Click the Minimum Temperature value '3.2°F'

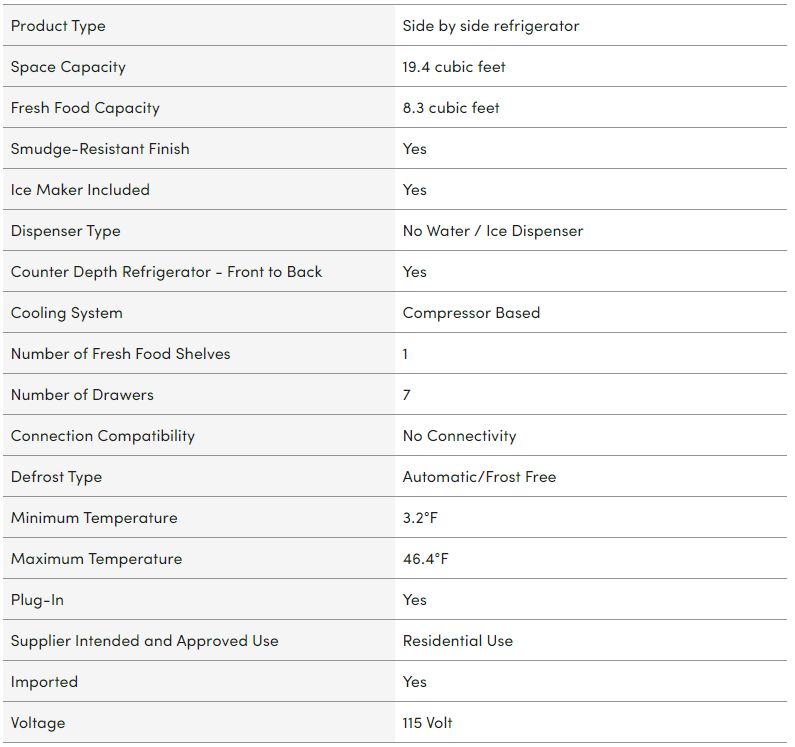pyautogui.click(x=420, y=518)
